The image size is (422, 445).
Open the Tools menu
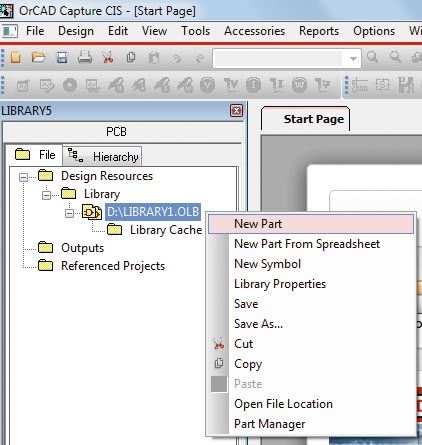pos(195,31)
